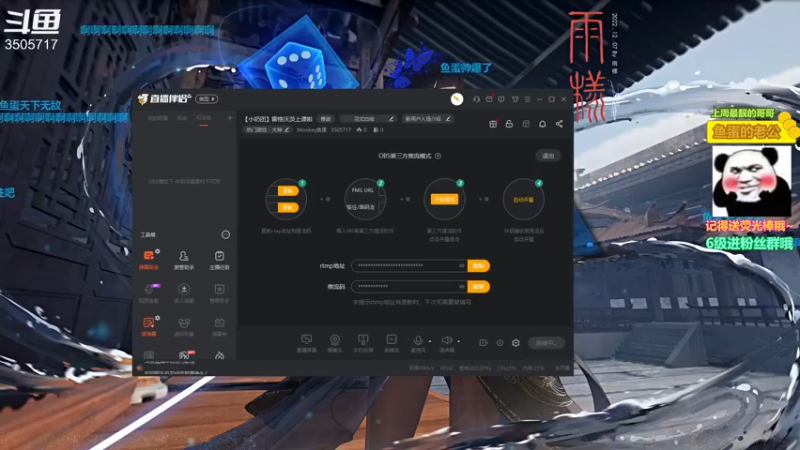Copy the rtmp address with orange button

[478, 266]
